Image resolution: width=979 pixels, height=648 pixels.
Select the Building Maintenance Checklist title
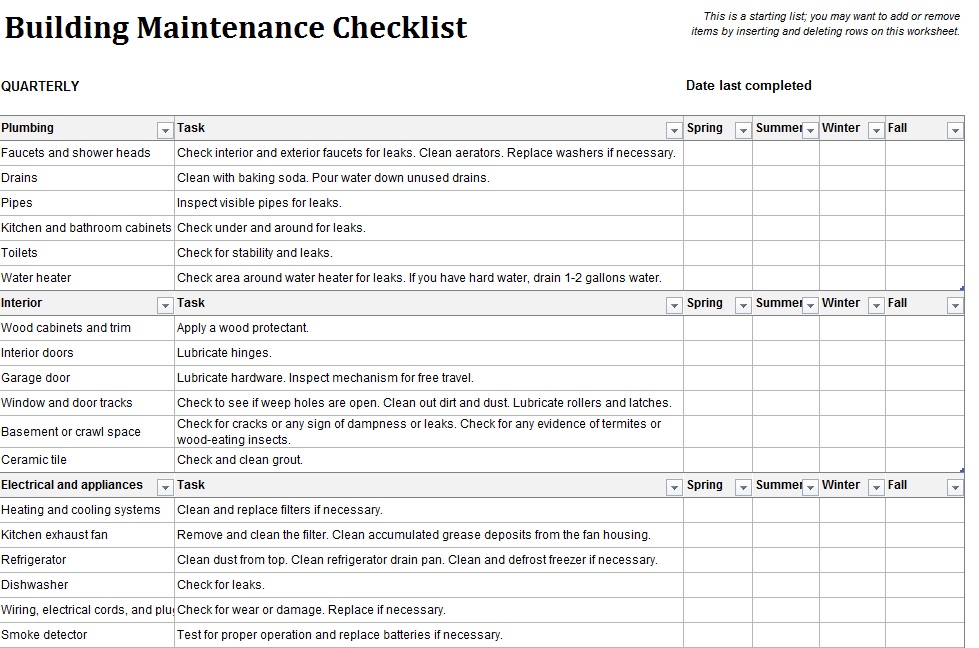237,28
